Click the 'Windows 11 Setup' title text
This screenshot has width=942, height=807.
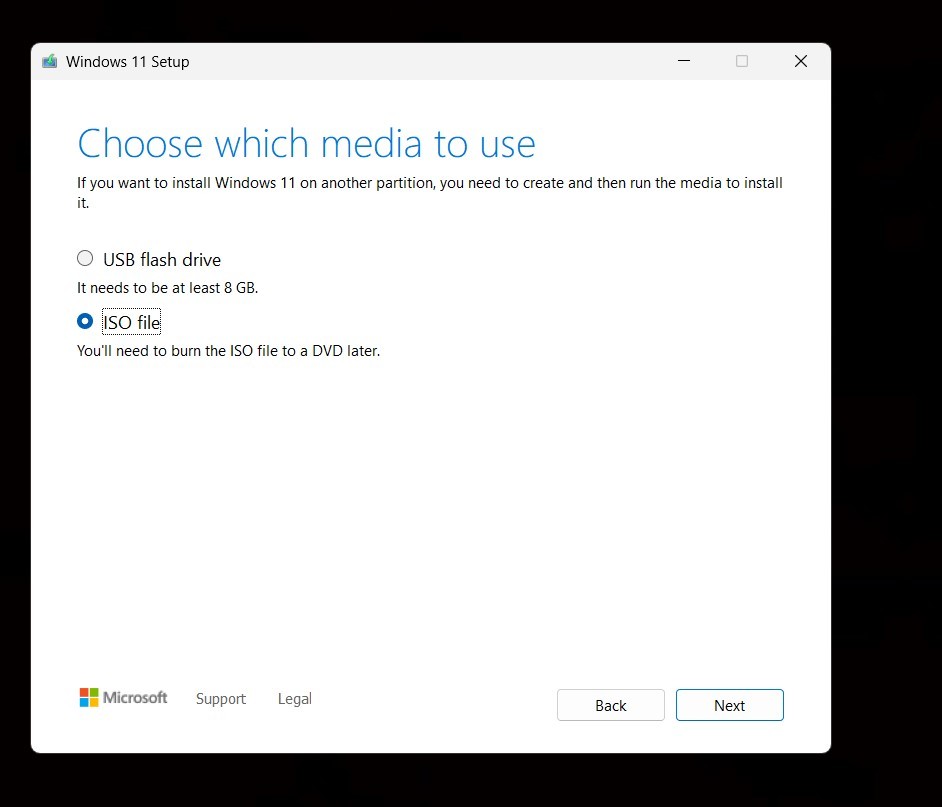pos(127,62)
